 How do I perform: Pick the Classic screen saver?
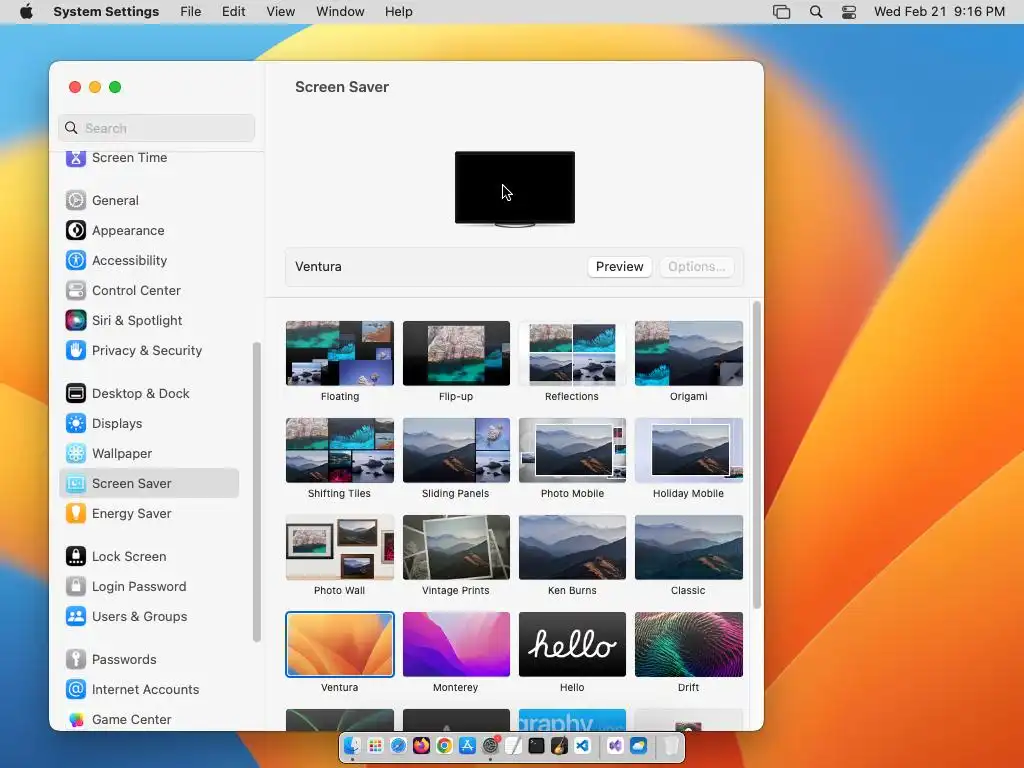[688, 547]
